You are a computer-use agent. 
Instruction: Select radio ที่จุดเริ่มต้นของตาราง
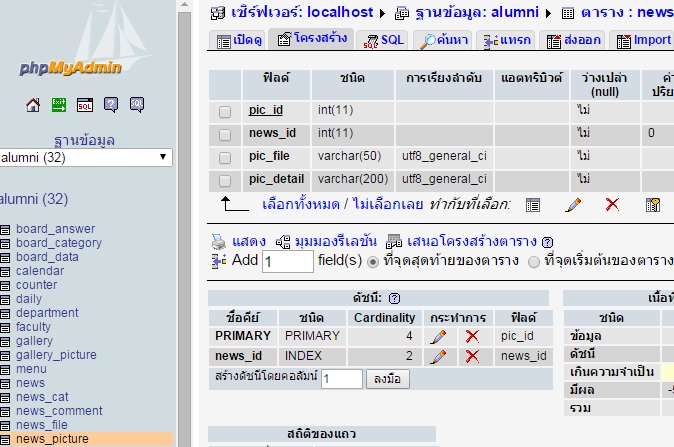[533, 262]
